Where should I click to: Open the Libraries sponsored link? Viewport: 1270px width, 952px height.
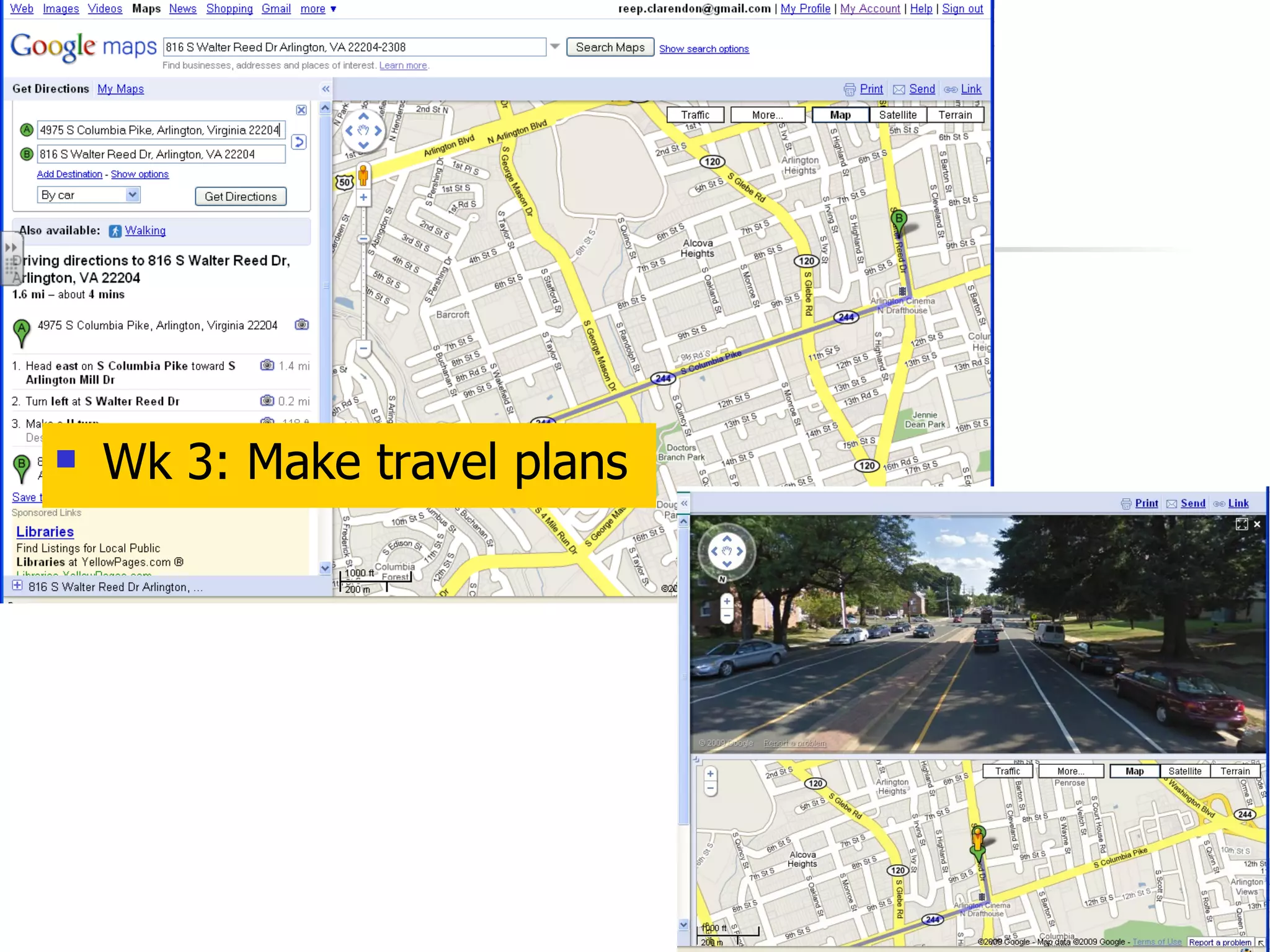[45, 532]
